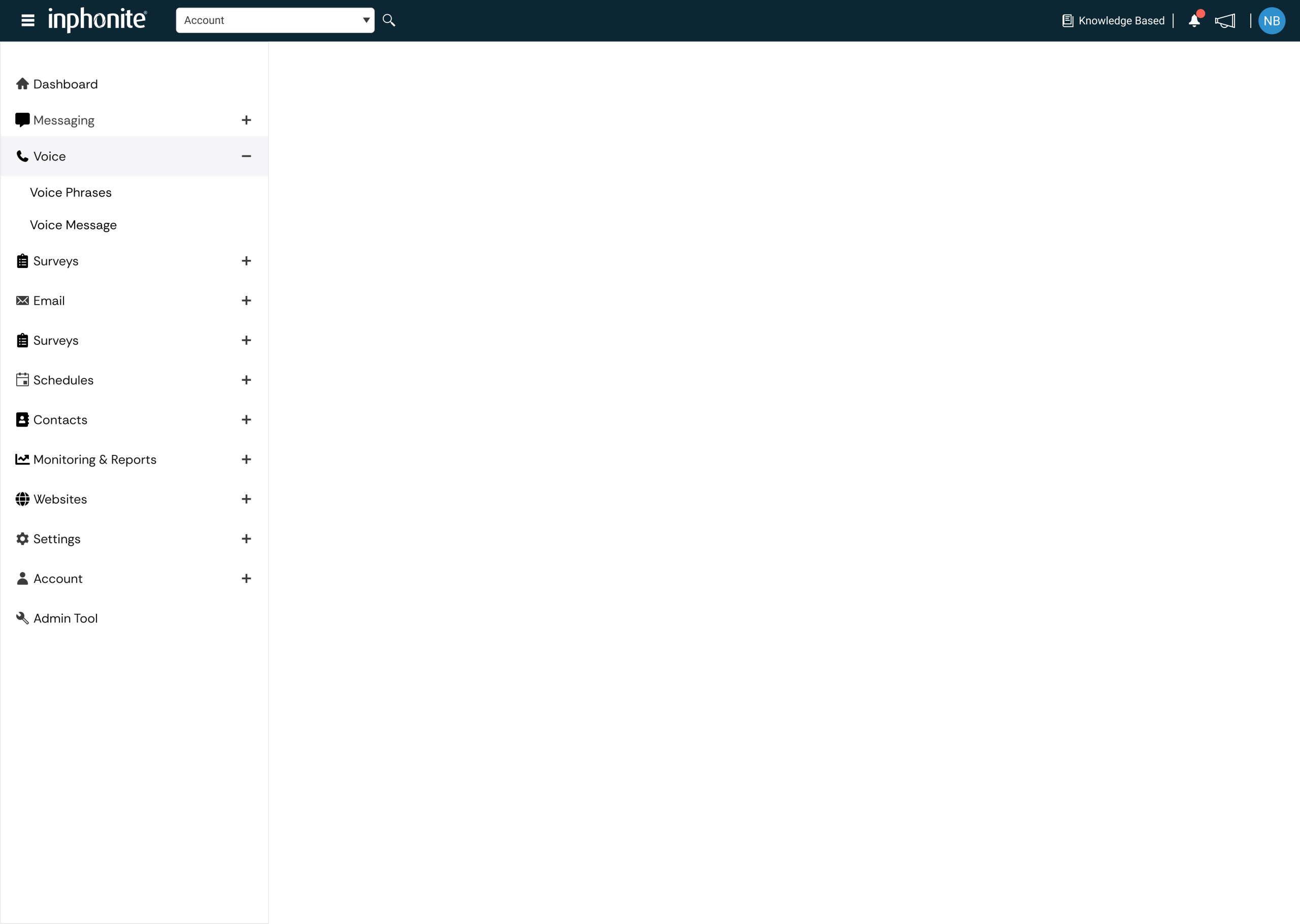Expand the Messaging section
This screenshot has height=924, width=1300.
(x=246, y=120)
